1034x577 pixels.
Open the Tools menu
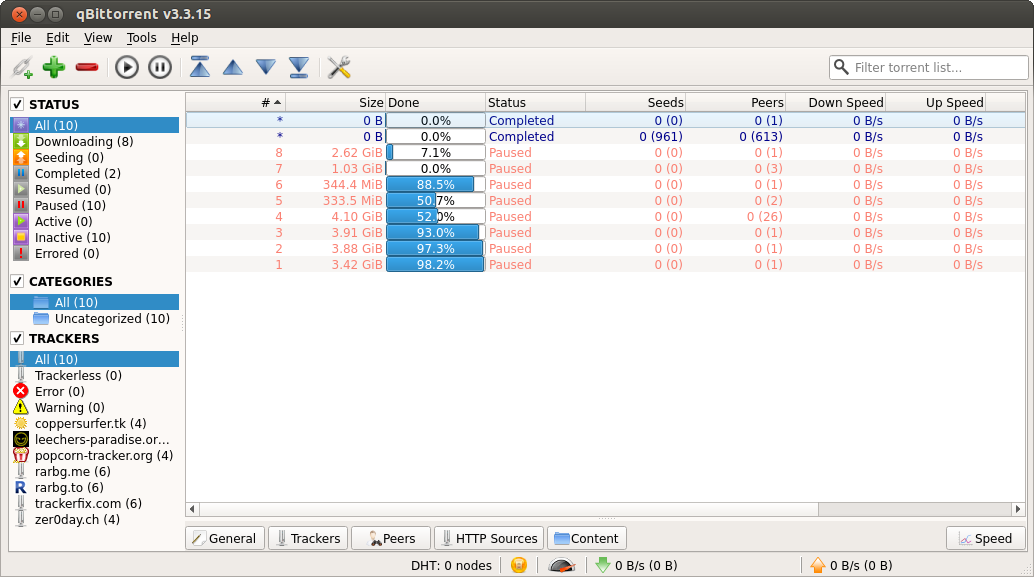coord(141,38)
